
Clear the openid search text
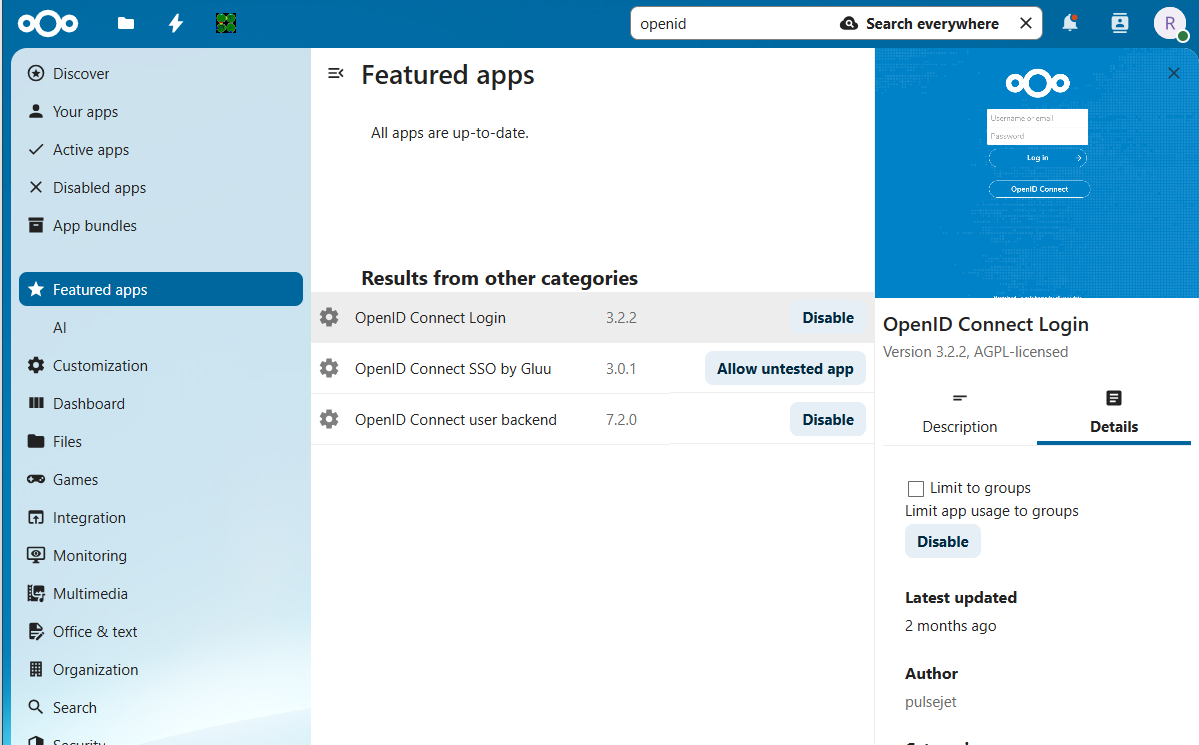click(1025, 23)
